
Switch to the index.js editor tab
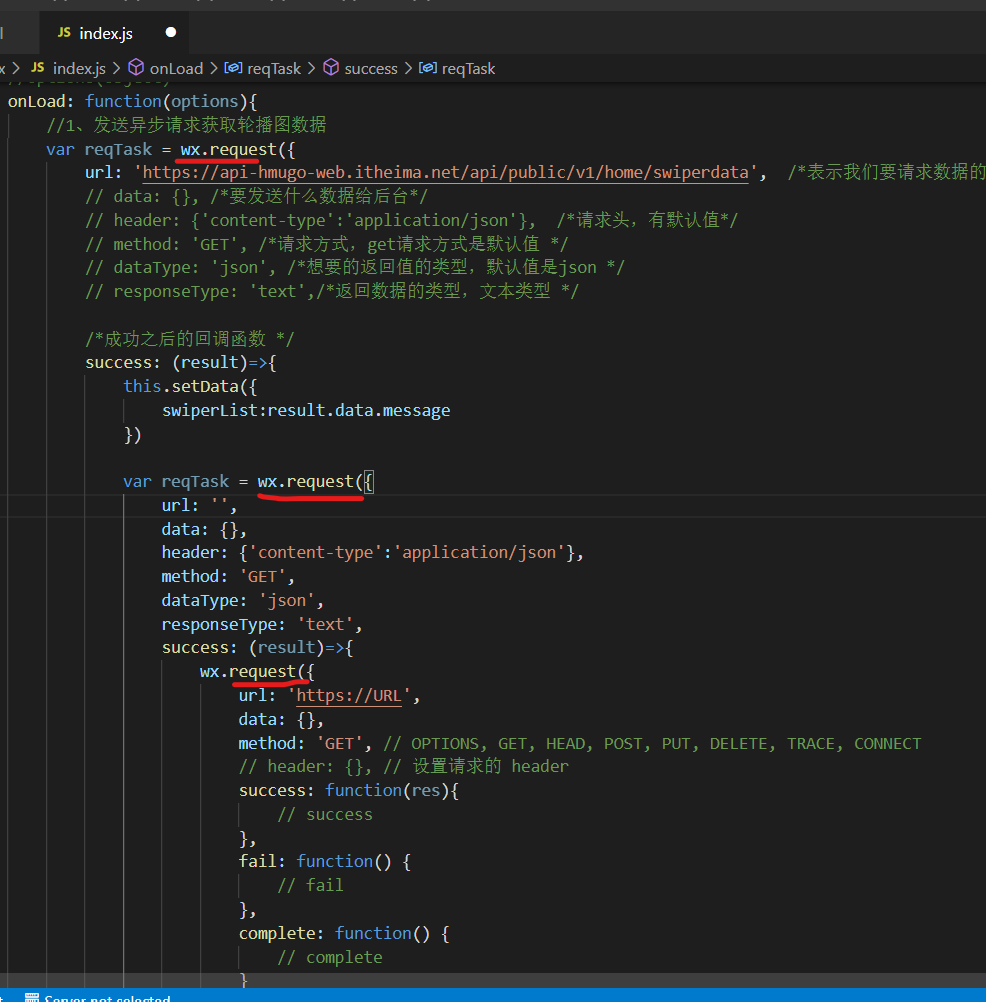pos(106,33)
